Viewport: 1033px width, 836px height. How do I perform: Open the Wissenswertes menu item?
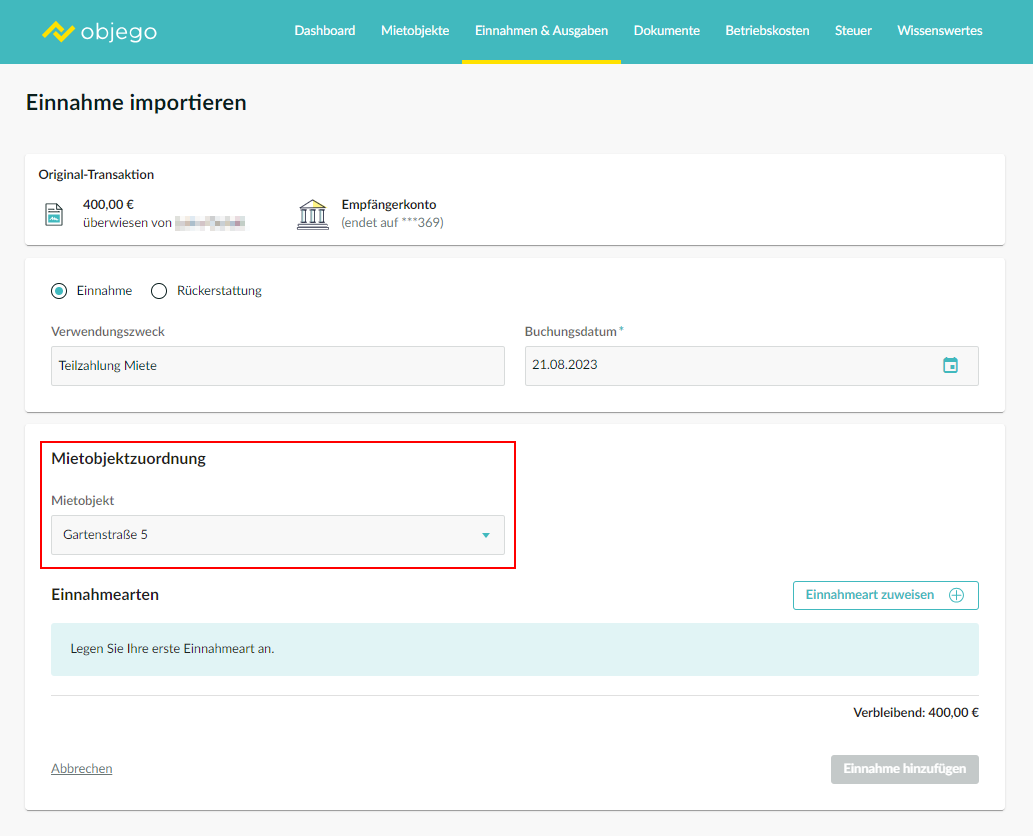coord(939,31)
